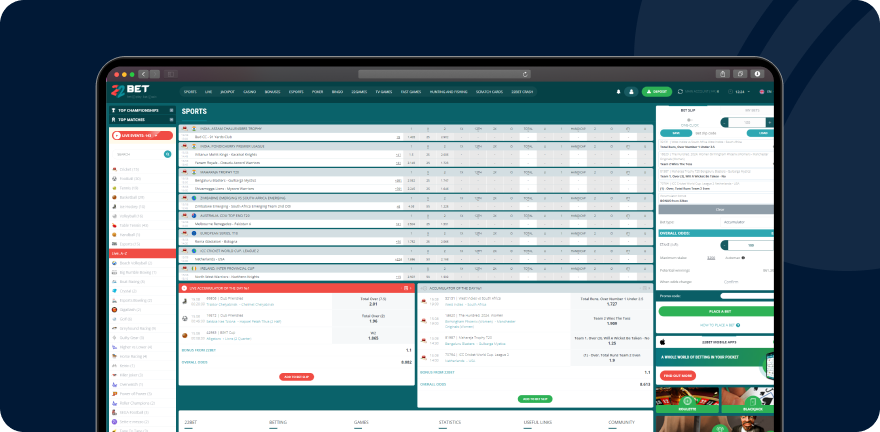The height and width of the screenshot is (432, 880).
Task: Open the notifications bell
Action: [x=618, y=91]
